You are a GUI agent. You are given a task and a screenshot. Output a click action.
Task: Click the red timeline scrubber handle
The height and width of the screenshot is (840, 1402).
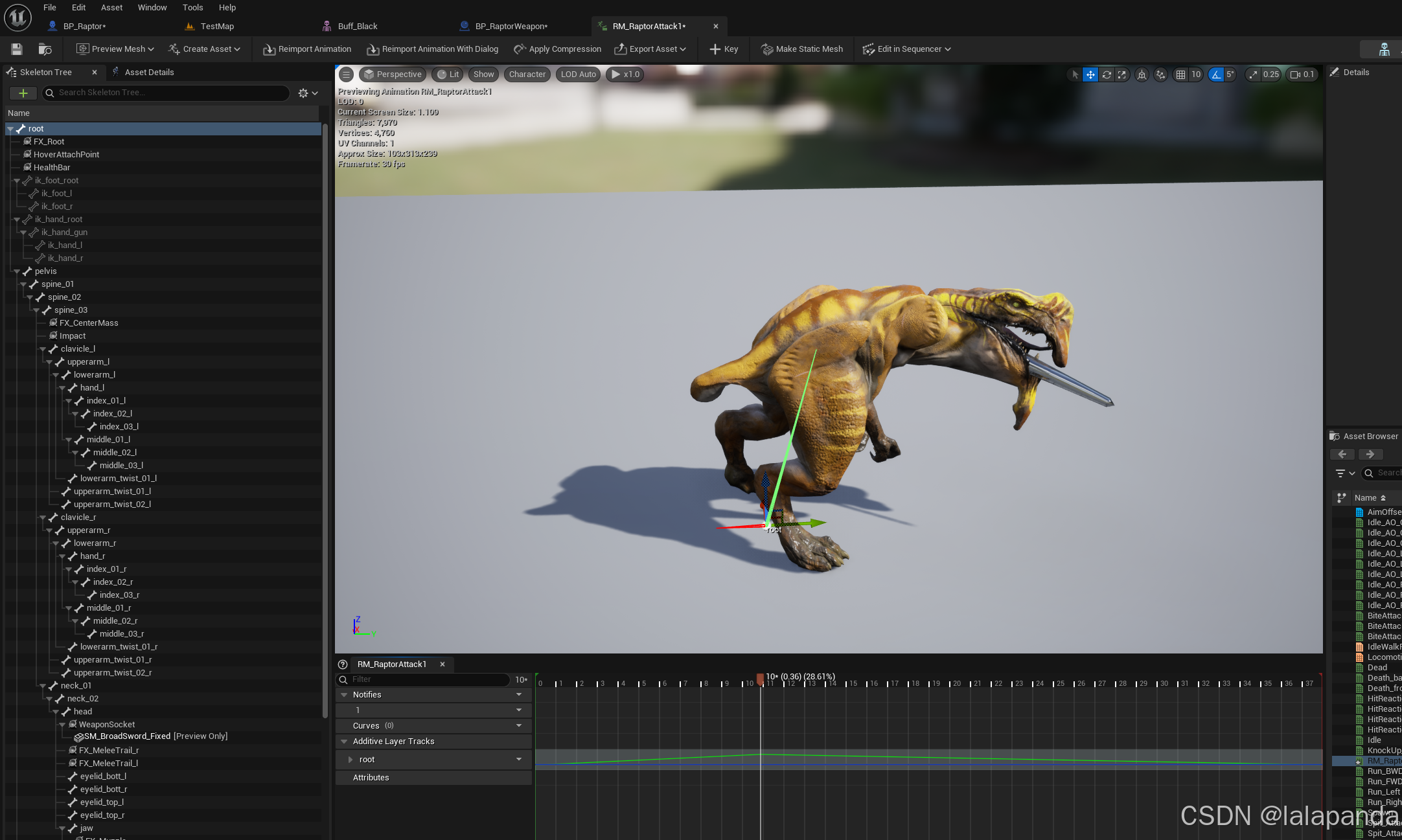760,677
